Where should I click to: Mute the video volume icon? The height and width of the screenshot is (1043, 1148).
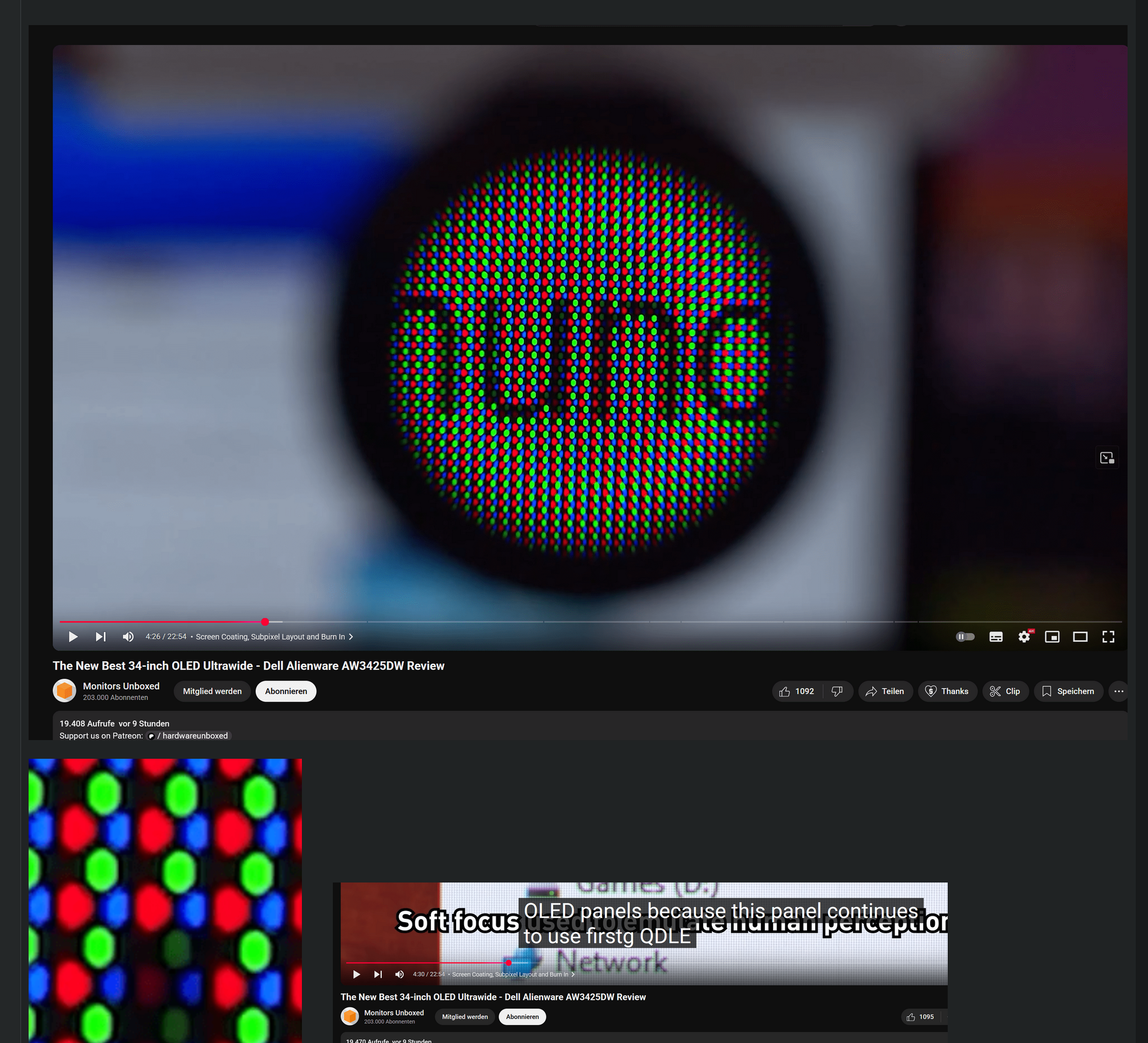pyautogui.click(x=128, y=637)
